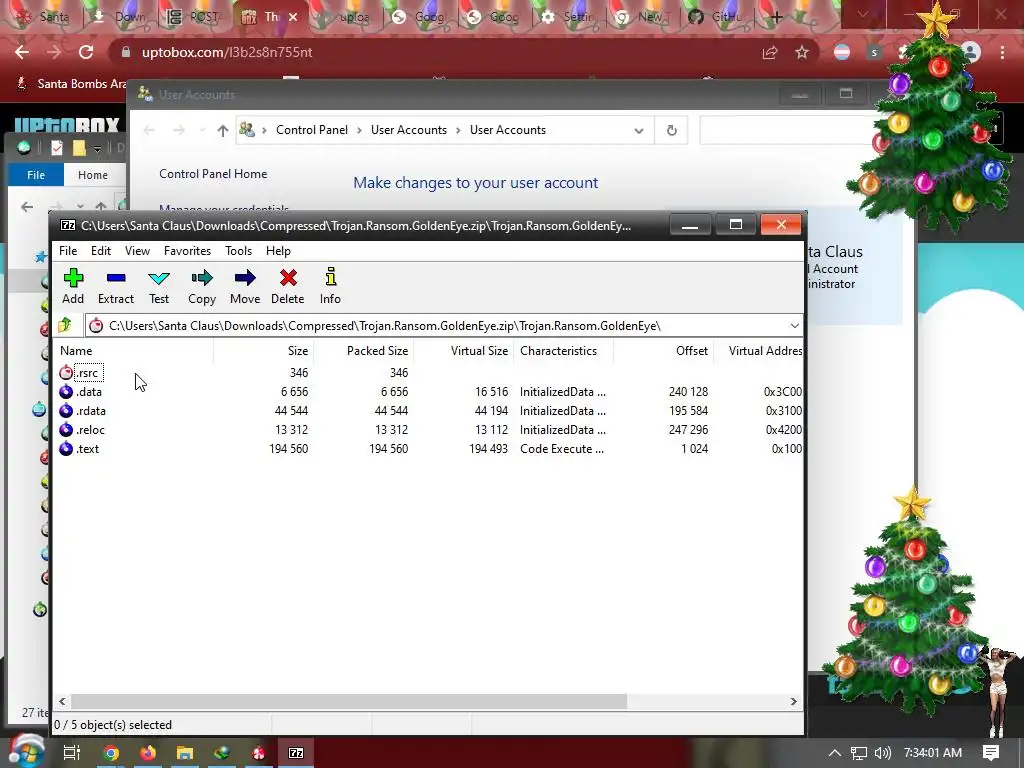Open the 7-Zip Edit menu
This screenshot has width=1024, height=768.
pyautogui.click(x=101, y=251)
